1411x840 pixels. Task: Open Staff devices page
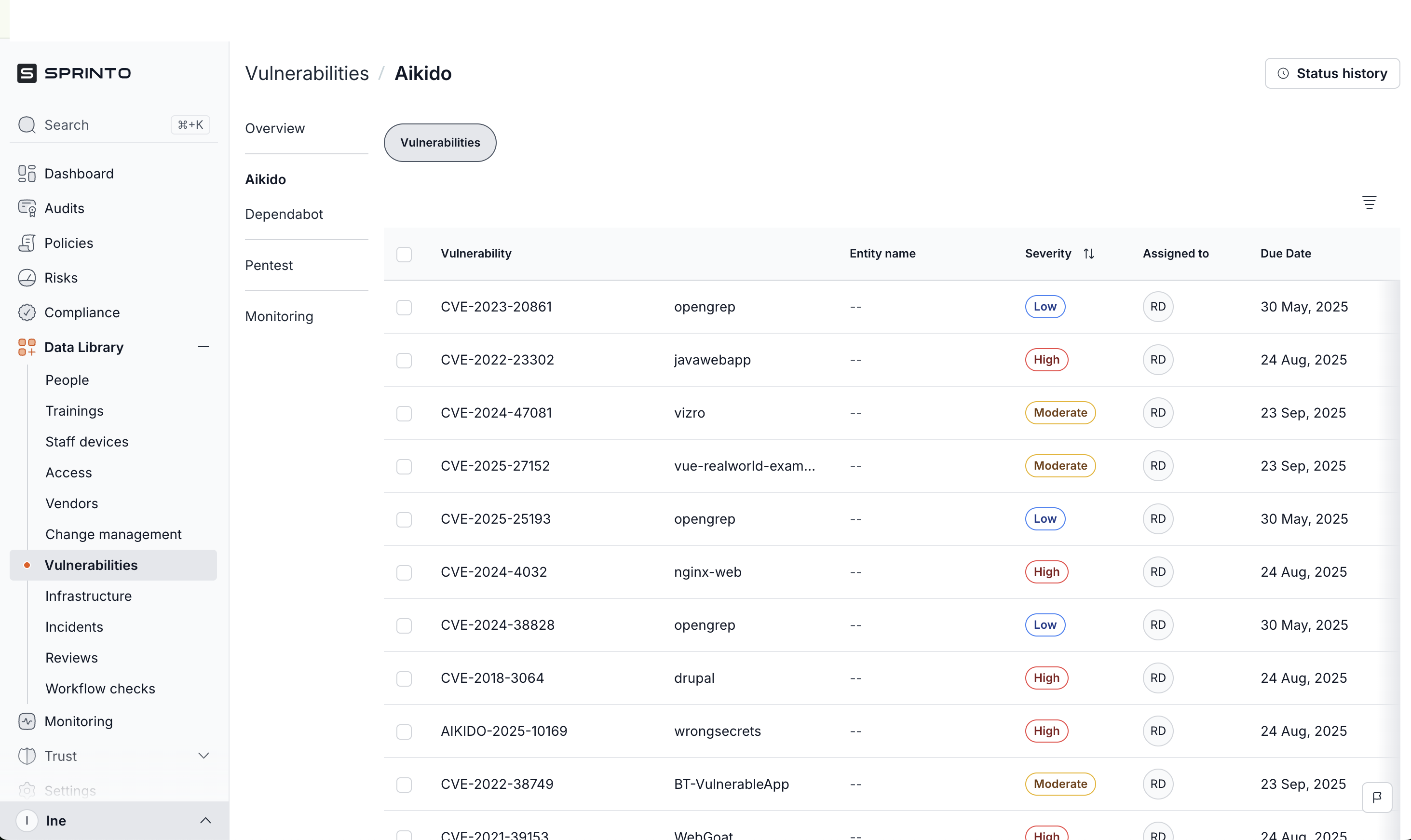point(87,442)
